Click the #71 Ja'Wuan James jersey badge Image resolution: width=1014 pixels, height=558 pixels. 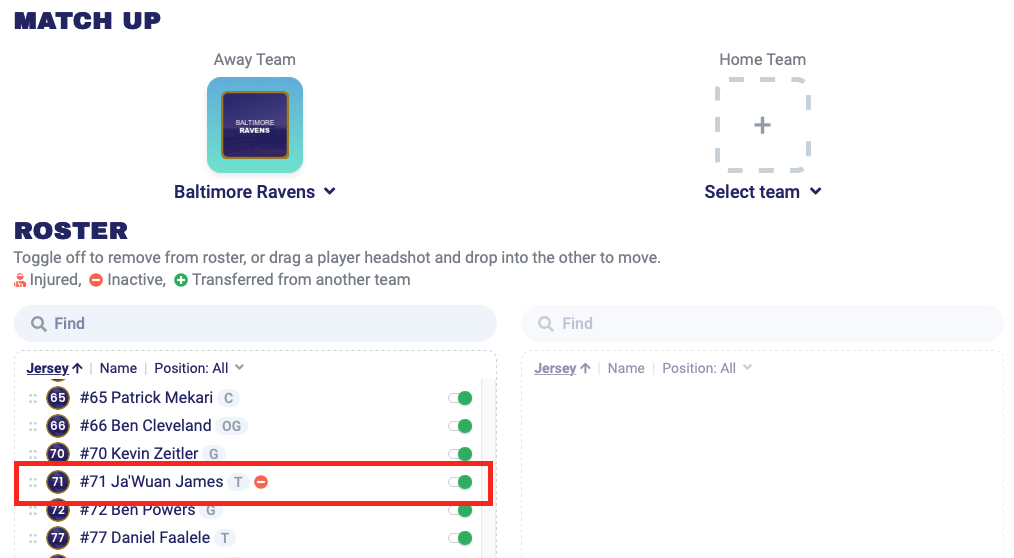click(x=58, y=482)
